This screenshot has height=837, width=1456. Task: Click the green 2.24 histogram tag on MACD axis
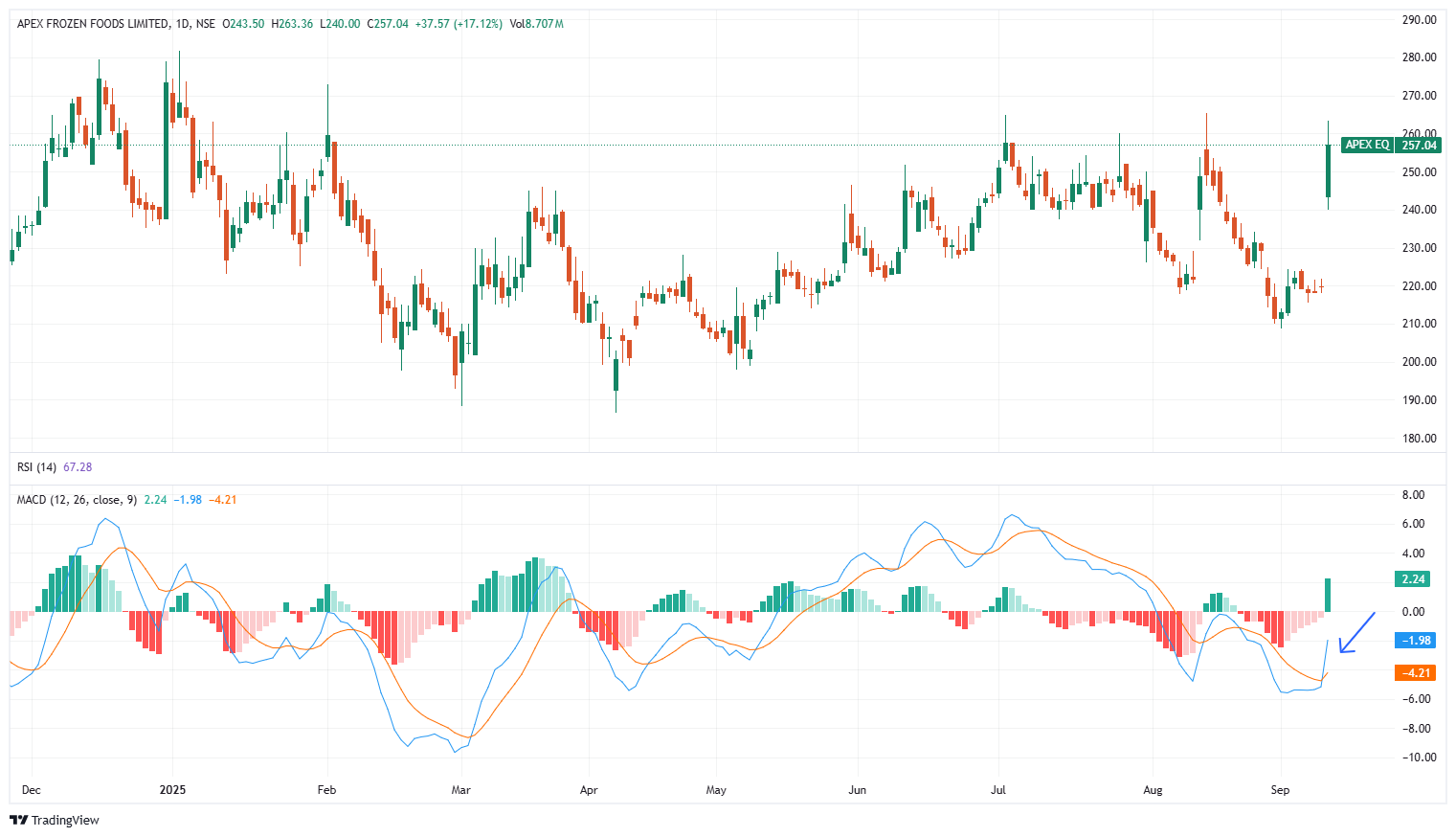1414,579
